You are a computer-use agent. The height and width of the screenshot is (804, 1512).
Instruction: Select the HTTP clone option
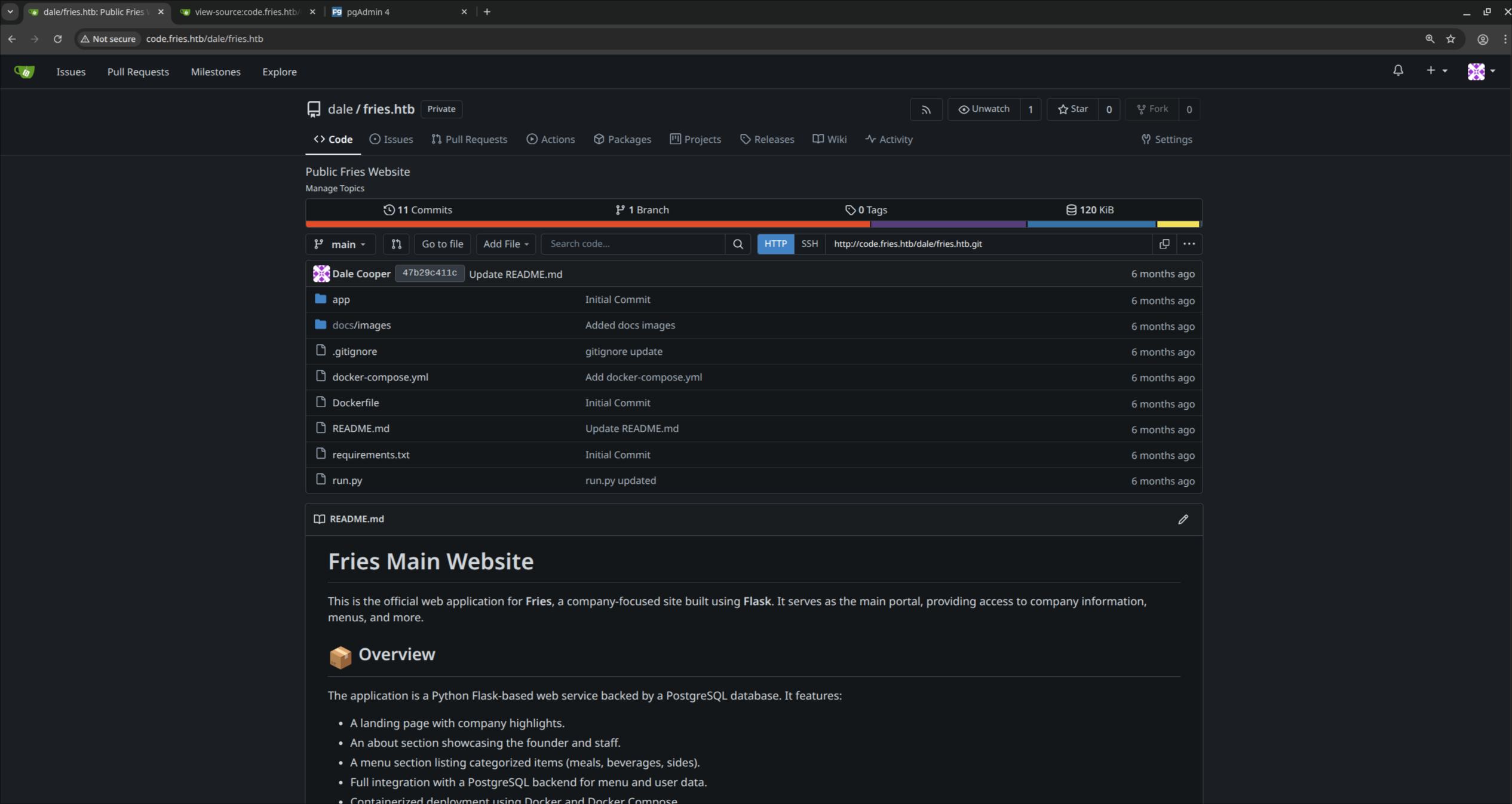coord(775,244)
